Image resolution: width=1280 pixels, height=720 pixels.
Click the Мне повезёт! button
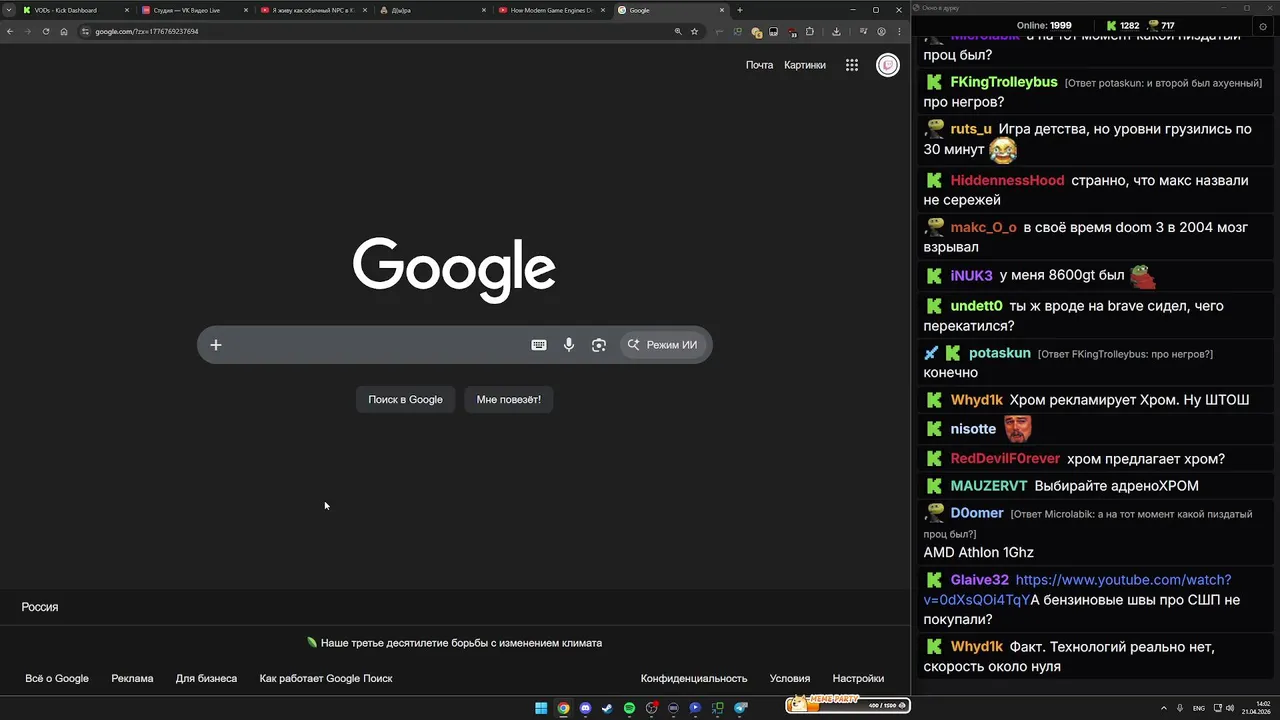pyautogui.click(x=508, y=399)
